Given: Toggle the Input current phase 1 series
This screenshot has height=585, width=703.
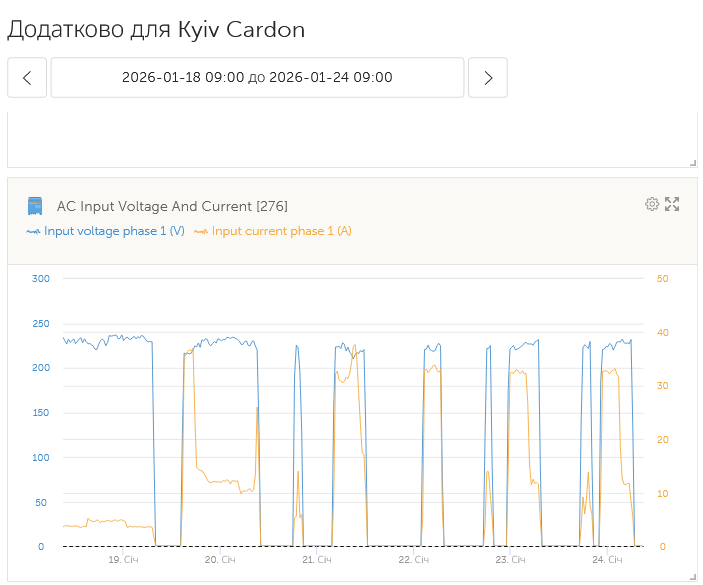Looking at the screenshot, I should (281, 231).
